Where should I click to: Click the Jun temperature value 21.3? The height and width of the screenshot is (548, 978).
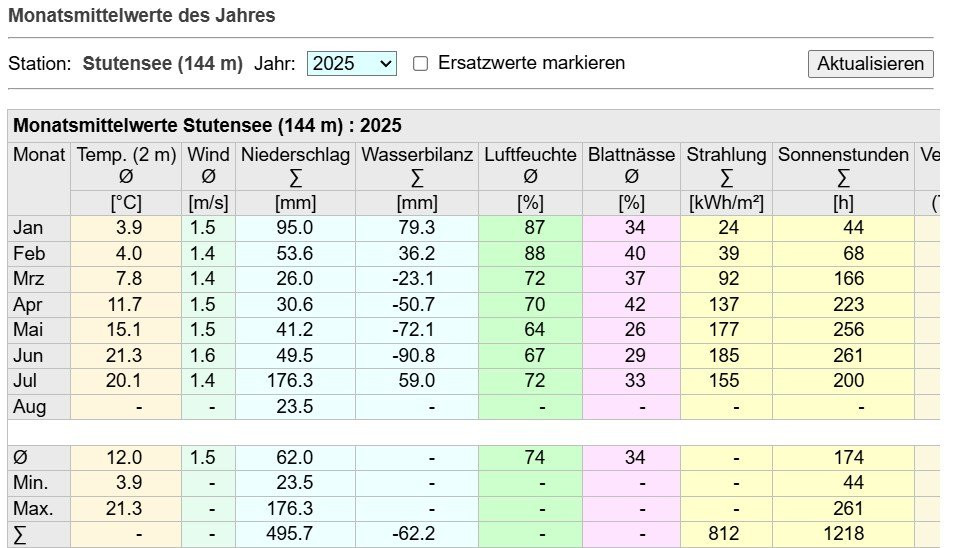tap(128, 355)
